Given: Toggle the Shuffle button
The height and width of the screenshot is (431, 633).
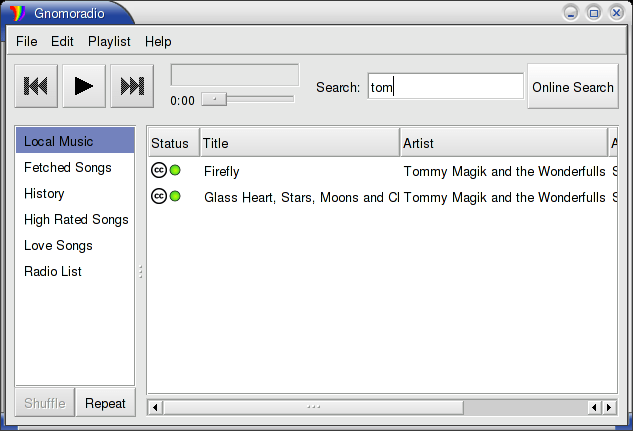Looking at the screenshot, I should [45, 404].
